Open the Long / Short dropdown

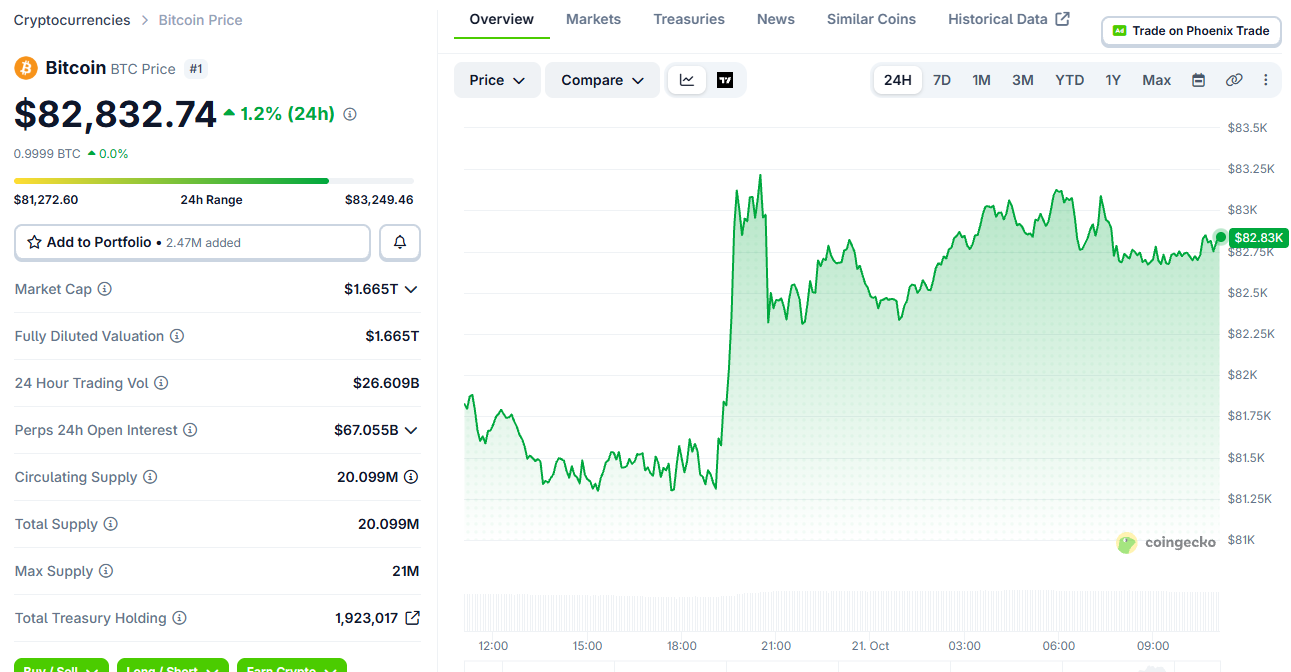point(173,666)
